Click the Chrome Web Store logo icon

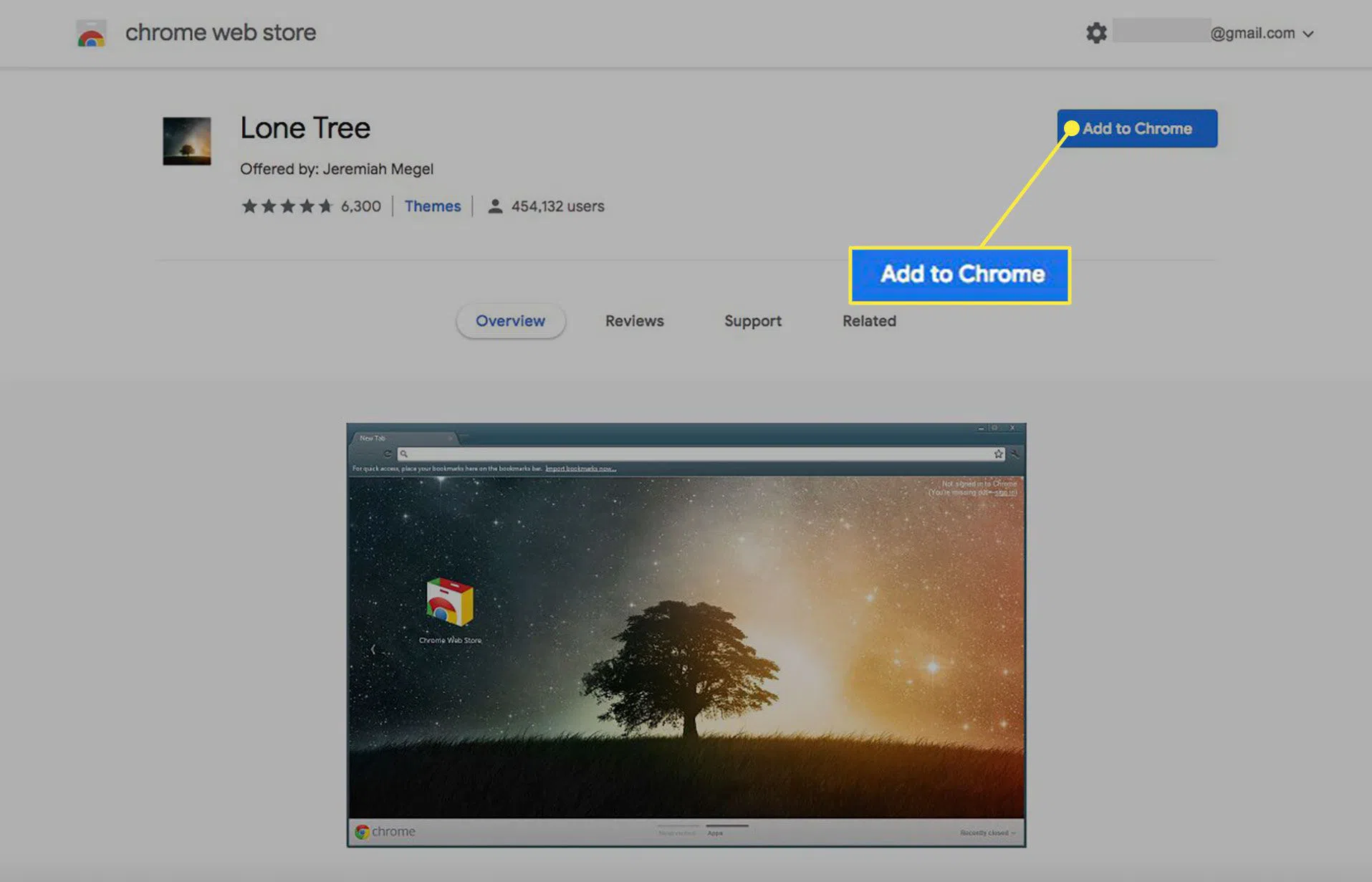click(91, 33)
